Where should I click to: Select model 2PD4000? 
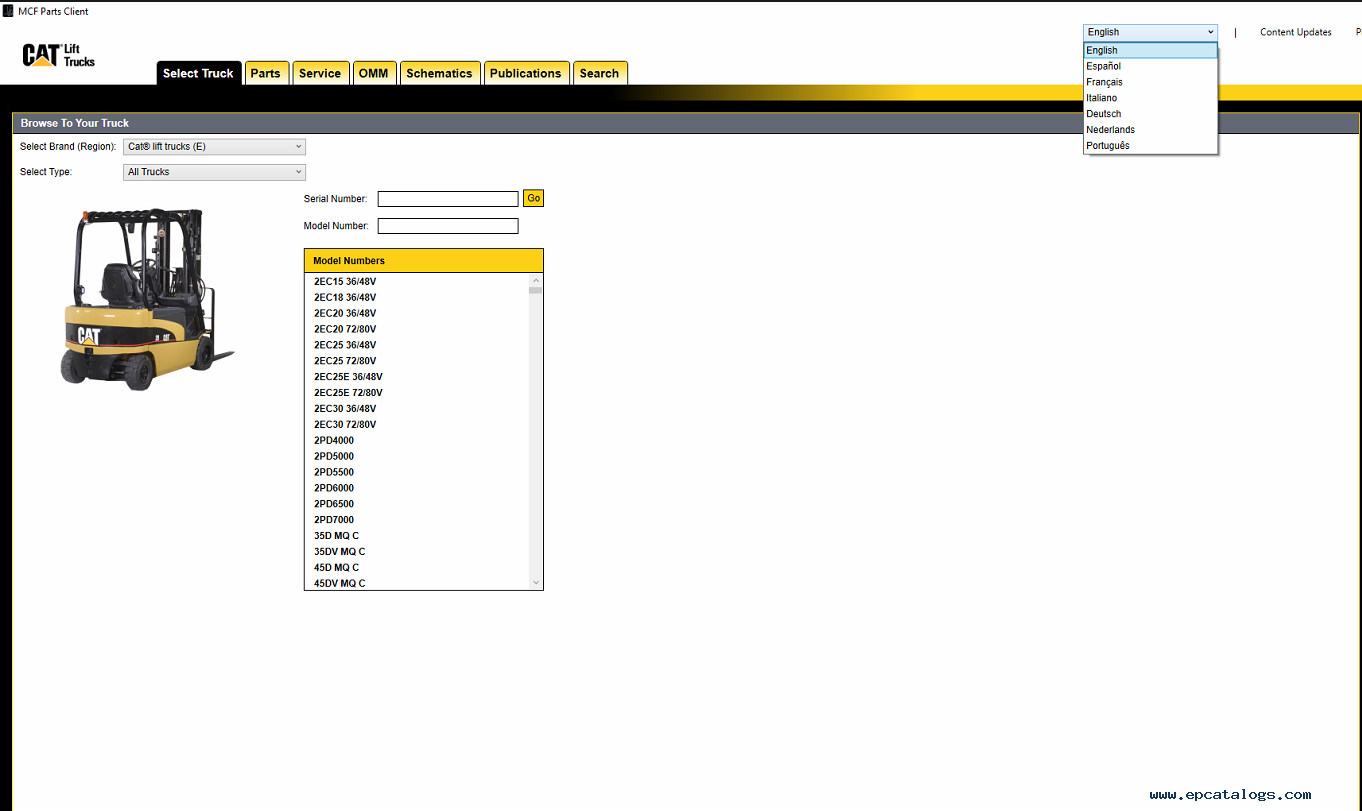(x=334, y=441)
